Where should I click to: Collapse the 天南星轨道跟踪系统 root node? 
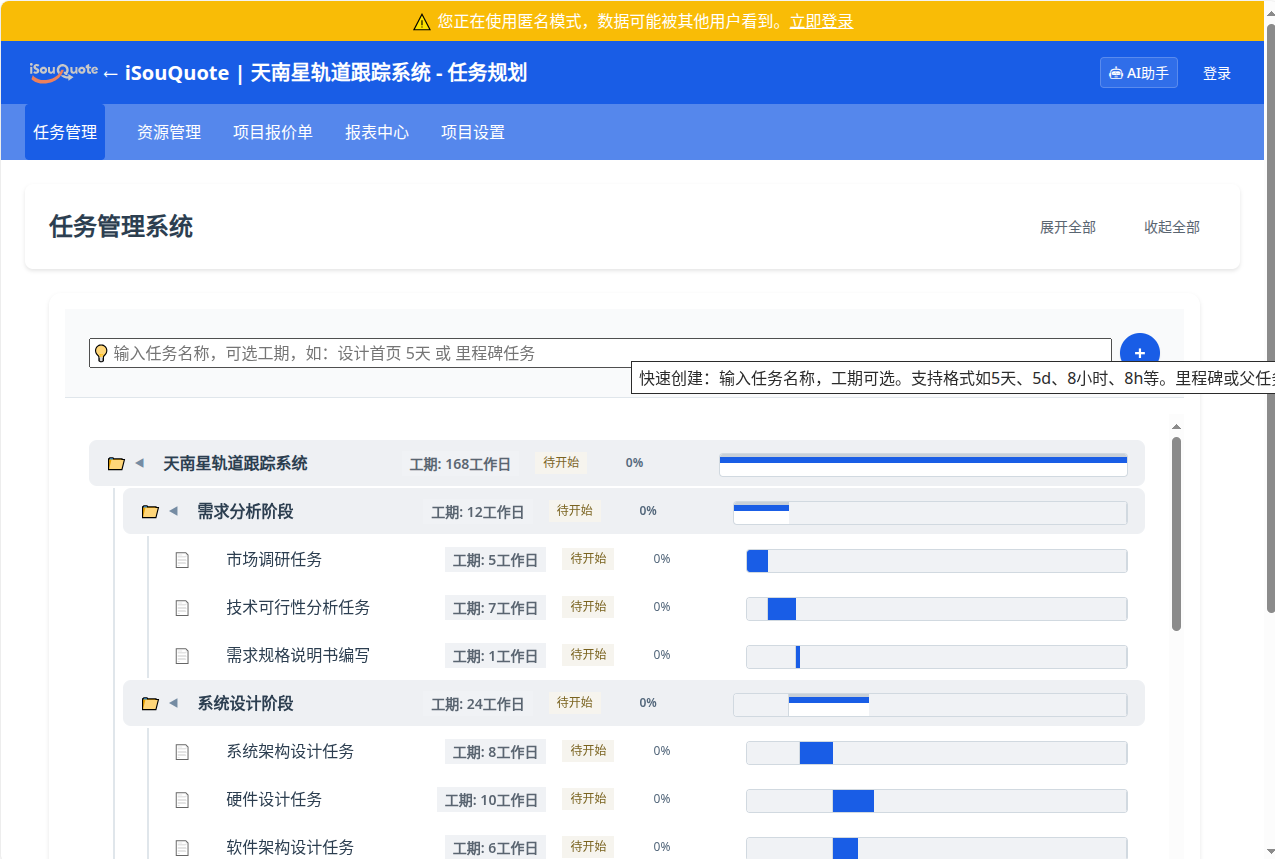click(x=140, y=463)
